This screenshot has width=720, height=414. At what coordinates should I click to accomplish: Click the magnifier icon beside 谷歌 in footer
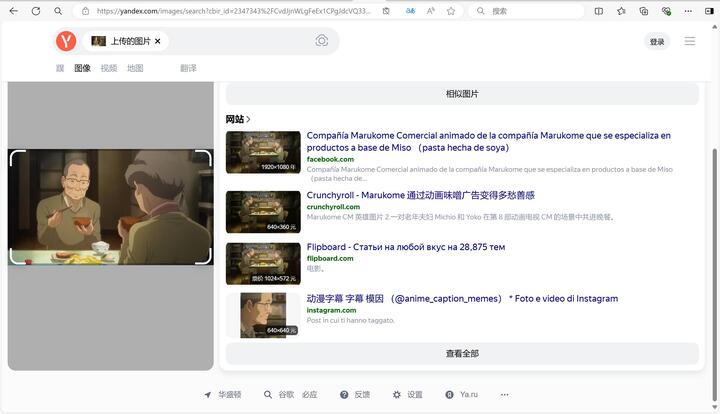click(268, 395)
